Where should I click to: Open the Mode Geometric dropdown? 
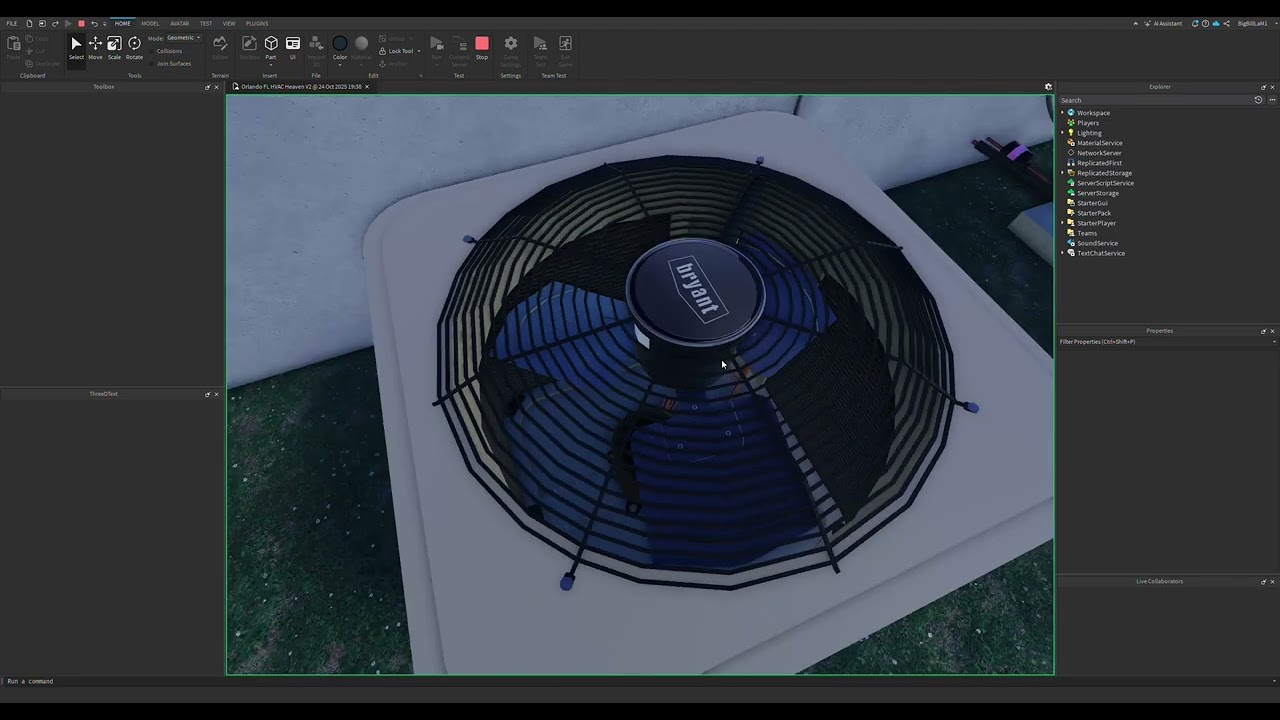click(x=183, y=38)
